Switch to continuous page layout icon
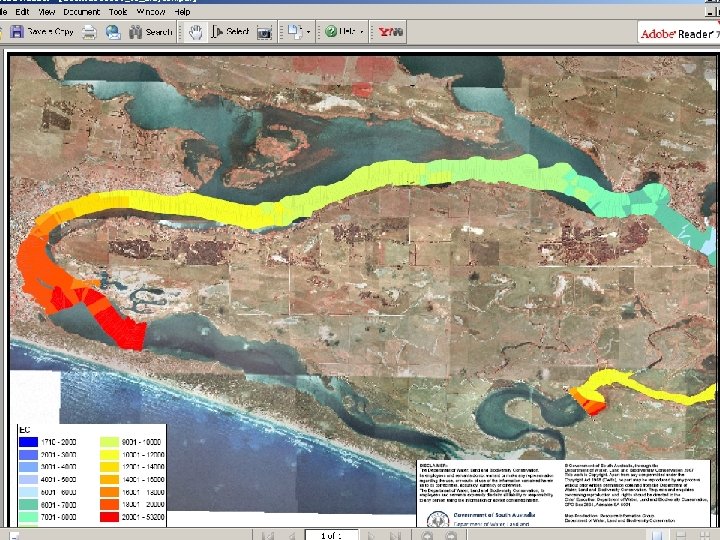Screen dimensions: 720x540 pyautogui.click(x=681, y=535)
